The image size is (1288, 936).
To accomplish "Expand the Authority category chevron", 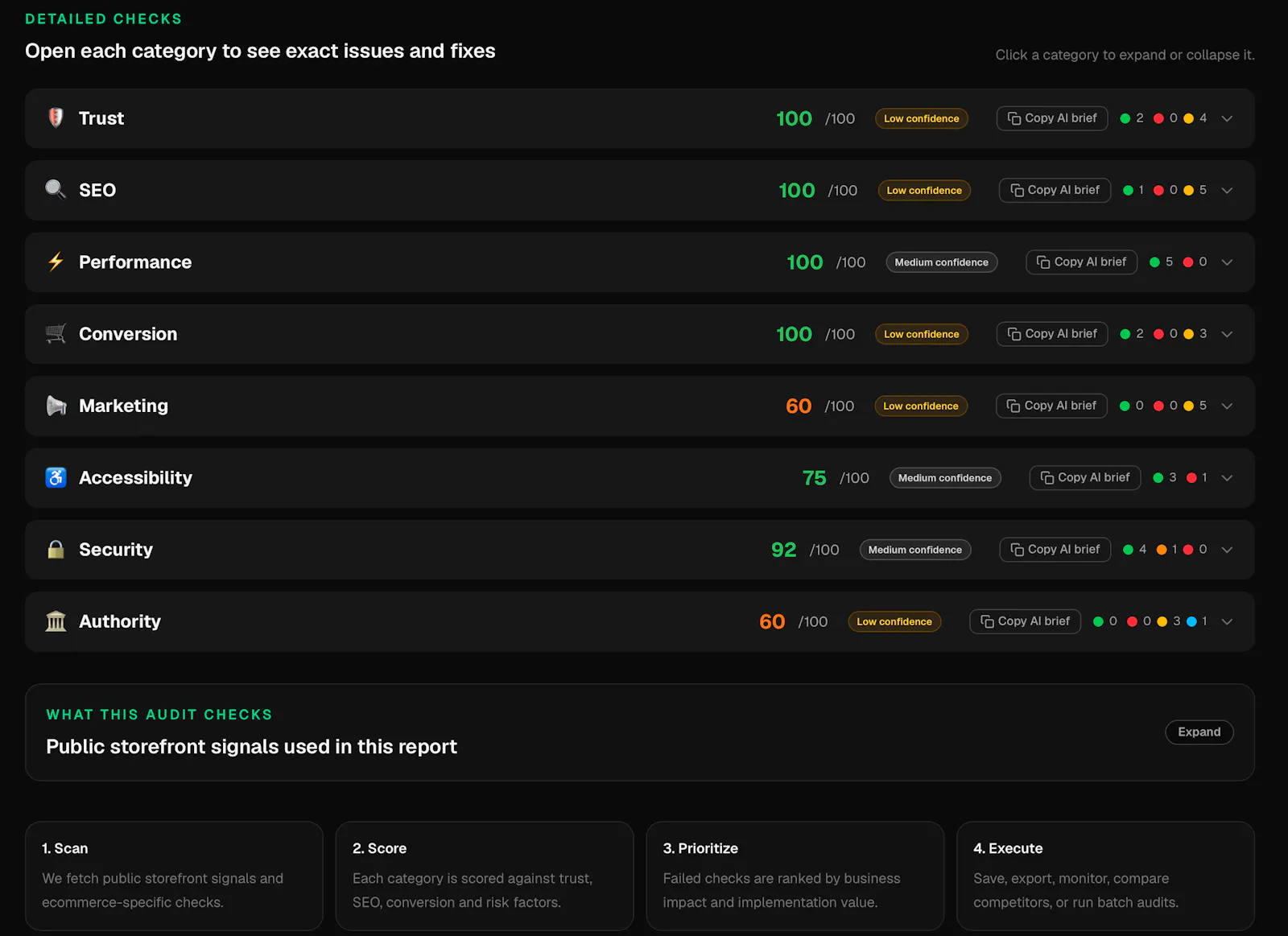I will [x=1227, y=621].
